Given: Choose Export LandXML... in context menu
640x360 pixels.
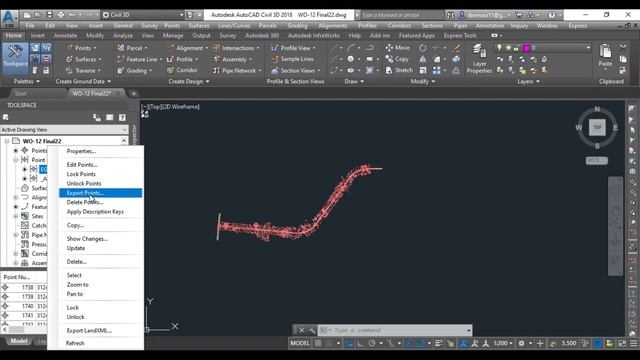Looking at the screenshot, I should click(89, 330).
